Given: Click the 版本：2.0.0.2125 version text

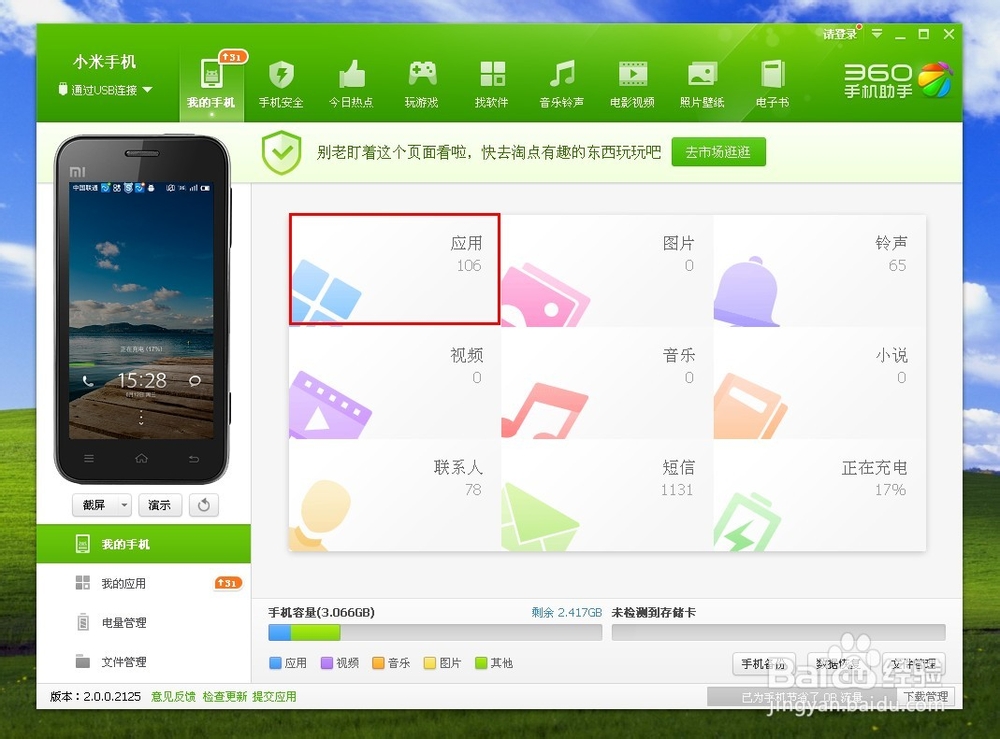Looking at the screenshot, I should [x=96, y=696].
